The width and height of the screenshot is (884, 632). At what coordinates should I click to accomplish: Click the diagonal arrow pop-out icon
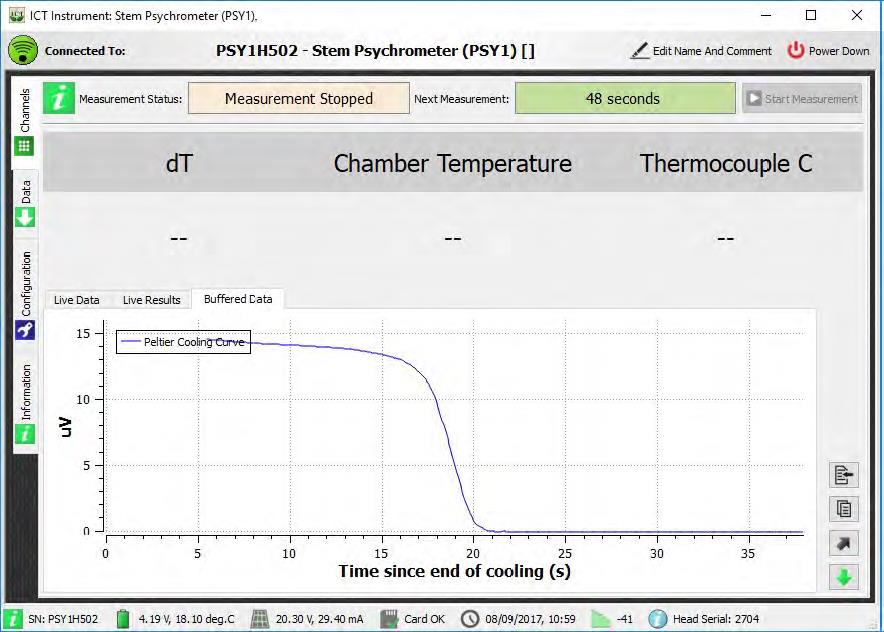tap(843, 544)
